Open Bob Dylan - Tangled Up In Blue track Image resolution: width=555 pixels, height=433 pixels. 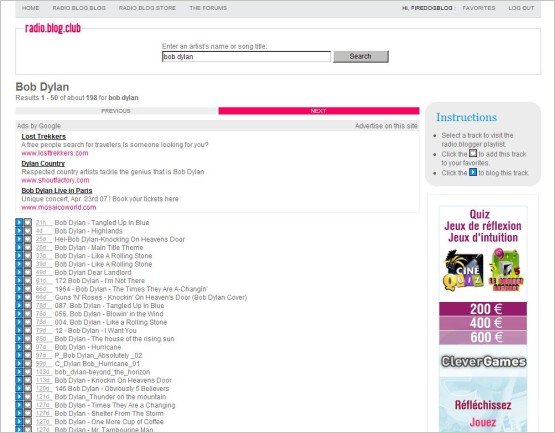102,222
